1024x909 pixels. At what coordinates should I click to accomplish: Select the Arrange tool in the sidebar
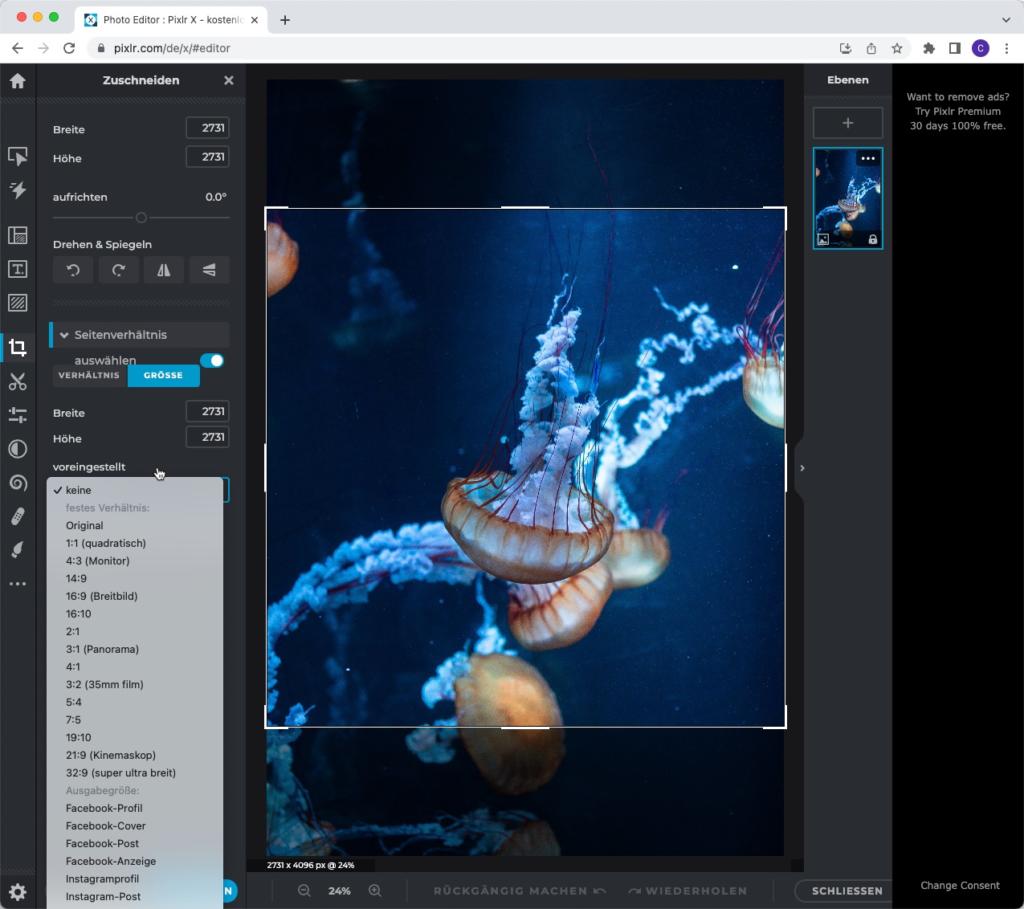point(17,156)
